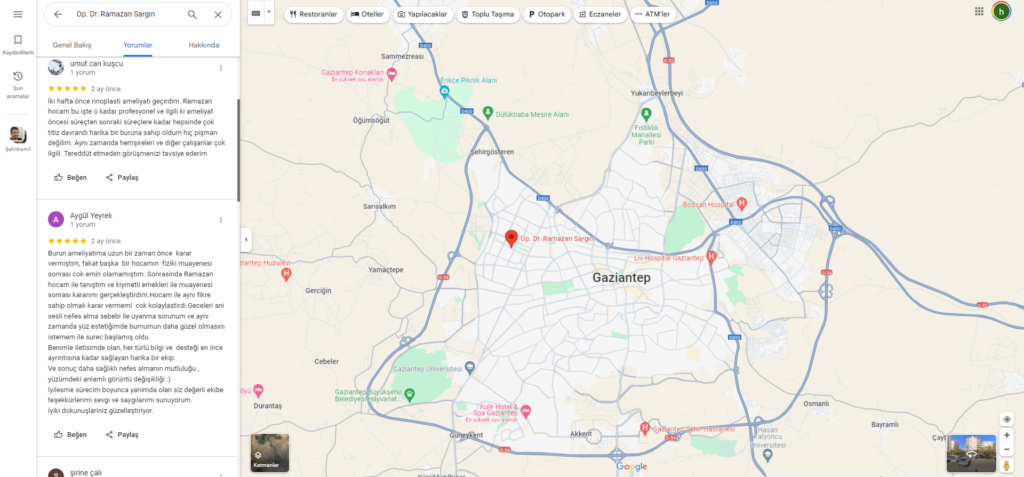Open the hamburger main menu

tap(18, 14)
